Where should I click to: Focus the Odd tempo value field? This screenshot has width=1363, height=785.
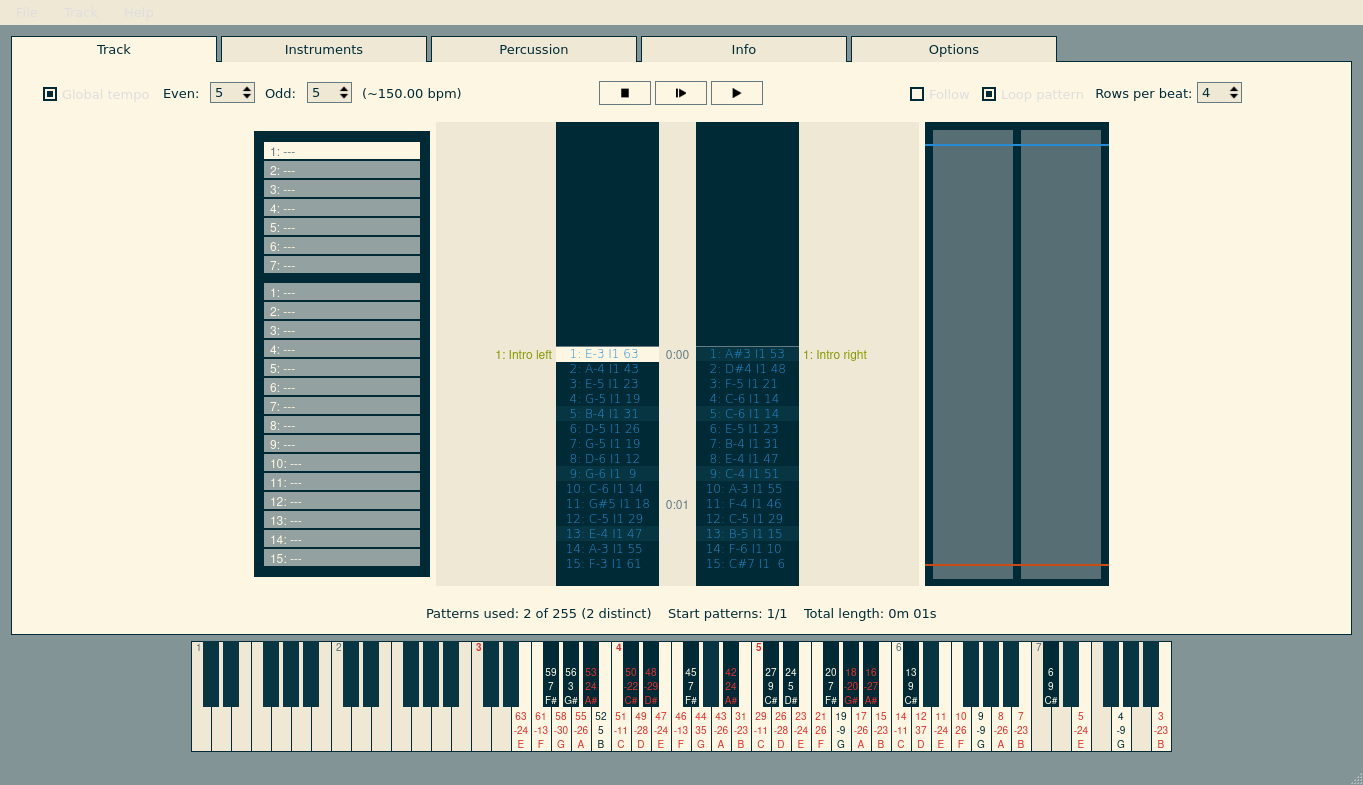coord(322,93)
